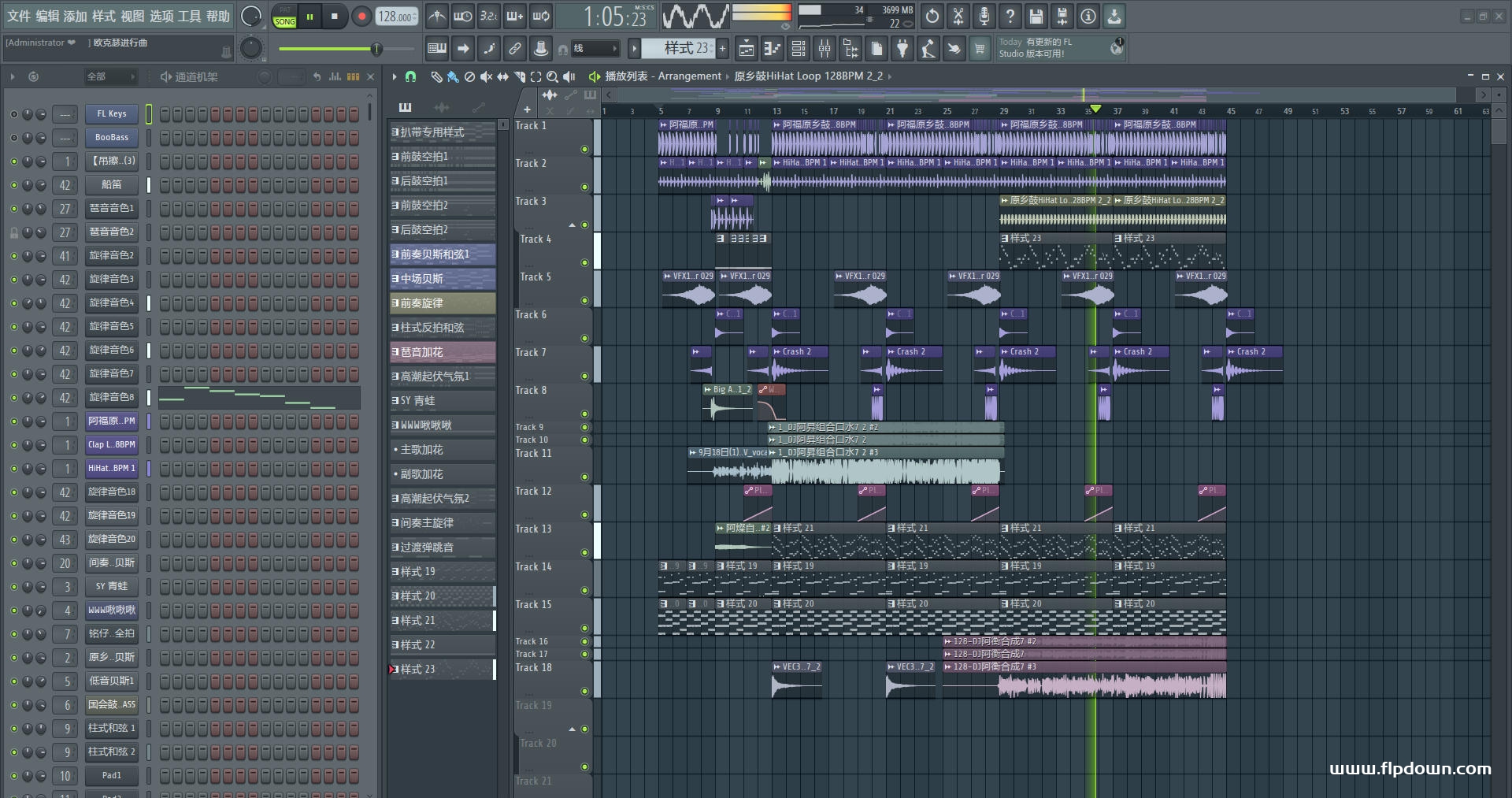Save the project with the floppy disk icon
Screen dimensions: 1512x798
pyautogui.click(x=1036, y=16)
